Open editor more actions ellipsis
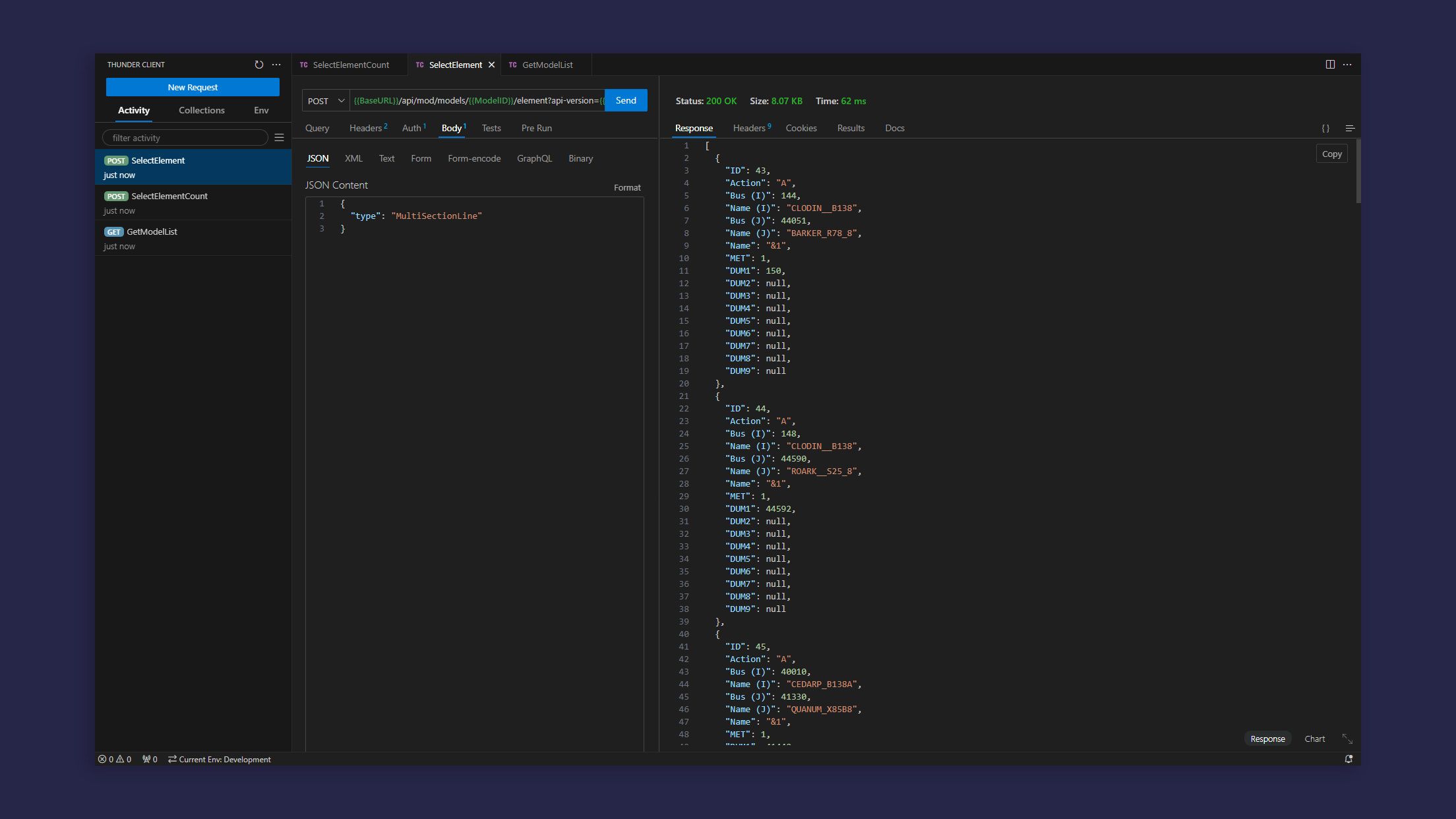The height and width of the screenshot is (819, 1456). pos(1347,65)
